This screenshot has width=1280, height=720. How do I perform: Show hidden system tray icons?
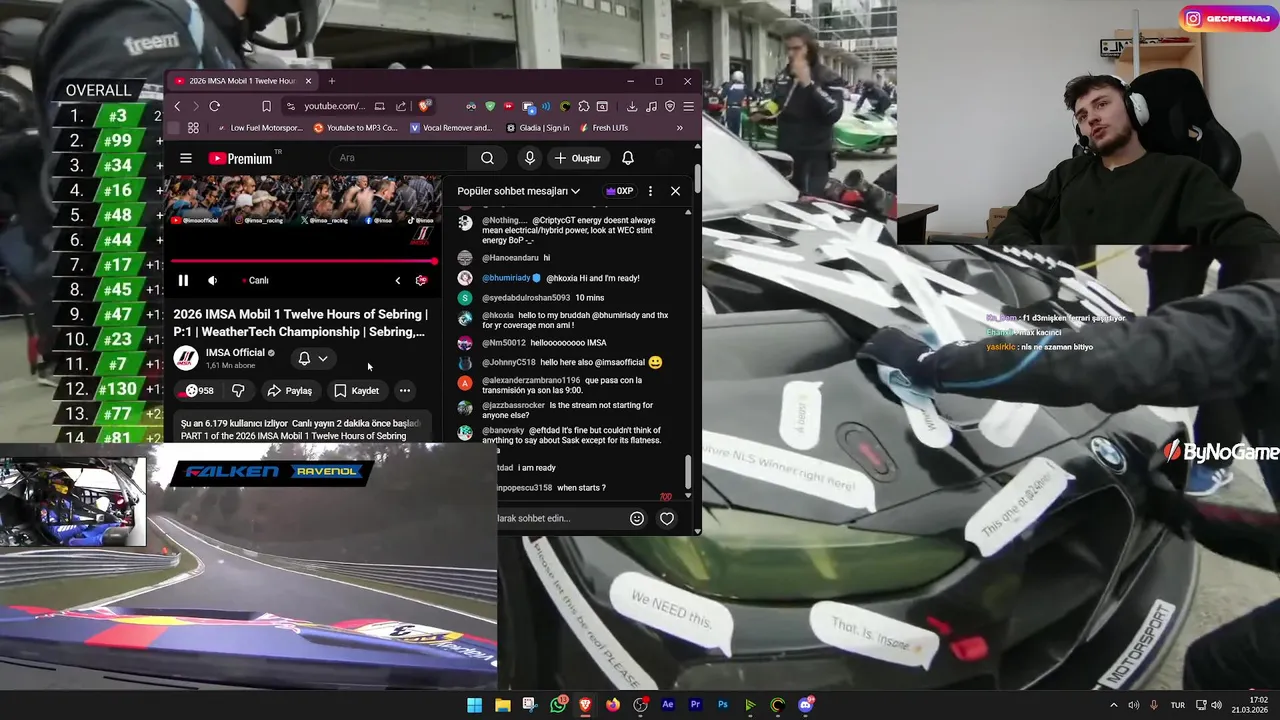coord(1114,705)
